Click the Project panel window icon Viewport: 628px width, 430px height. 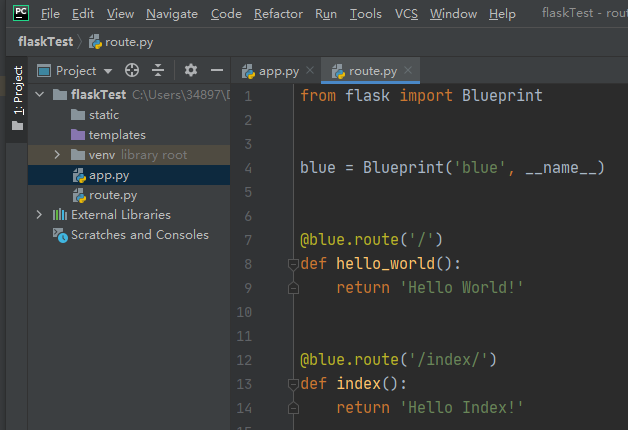[44, 71]
